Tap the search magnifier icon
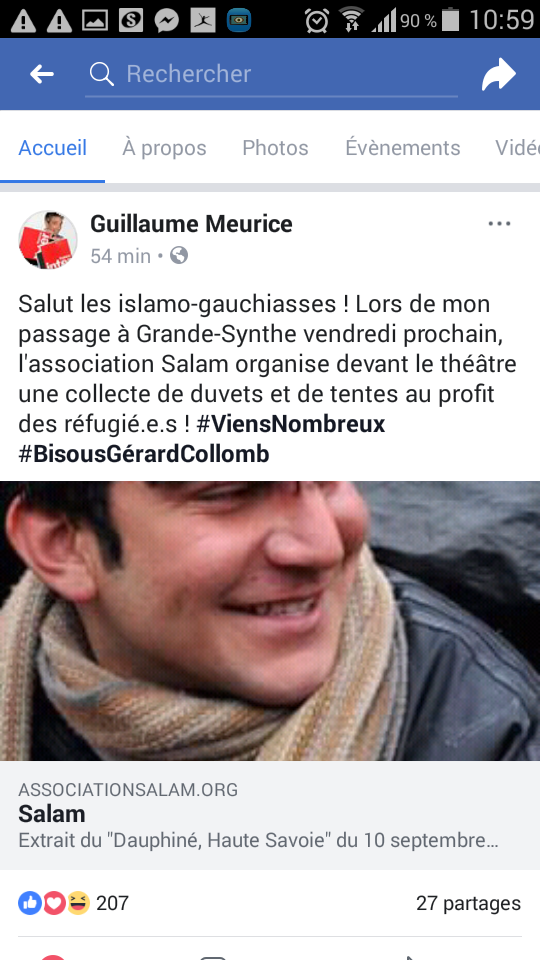 (102, 74)
